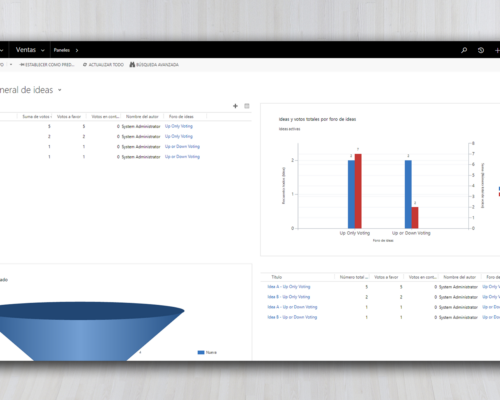Expand the Ventas module dropdown

tap(43, 50)
